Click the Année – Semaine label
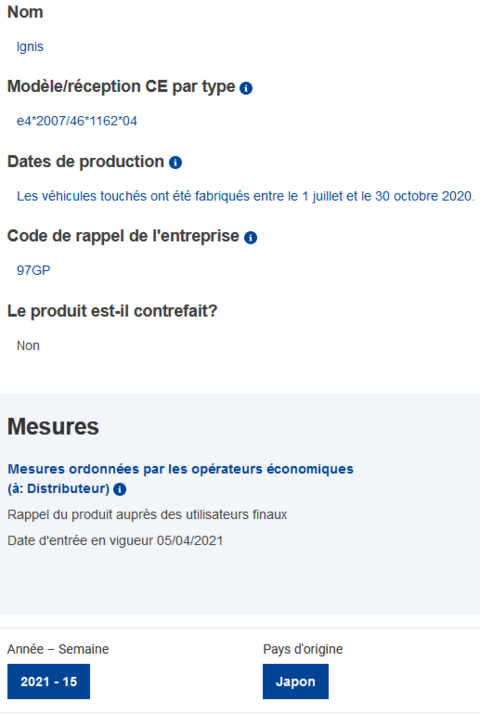The width and height of the screenshot is (480, 714). [58, 649]
